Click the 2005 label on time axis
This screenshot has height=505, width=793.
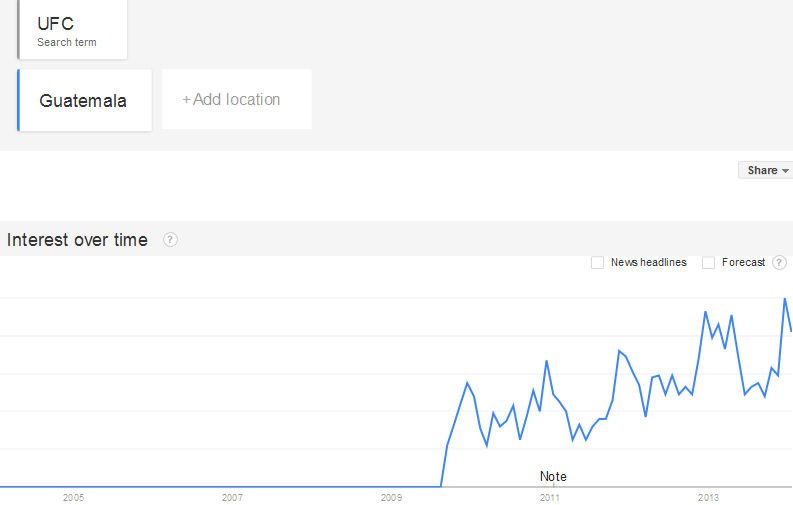pos(73,497)
